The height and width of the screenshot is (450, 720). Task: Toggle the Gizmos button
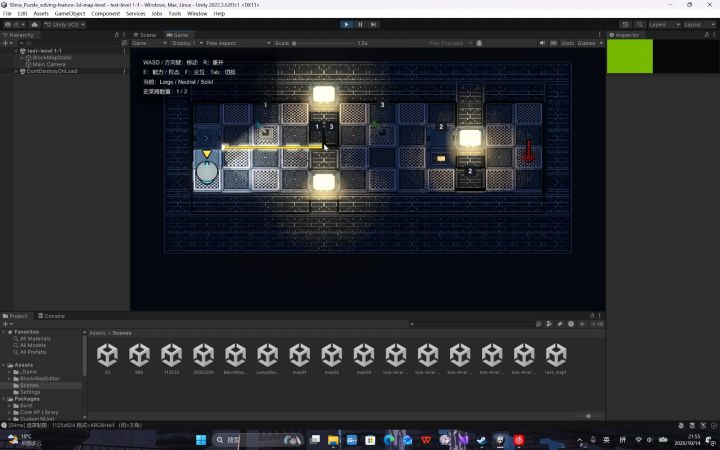coord(586,43)
